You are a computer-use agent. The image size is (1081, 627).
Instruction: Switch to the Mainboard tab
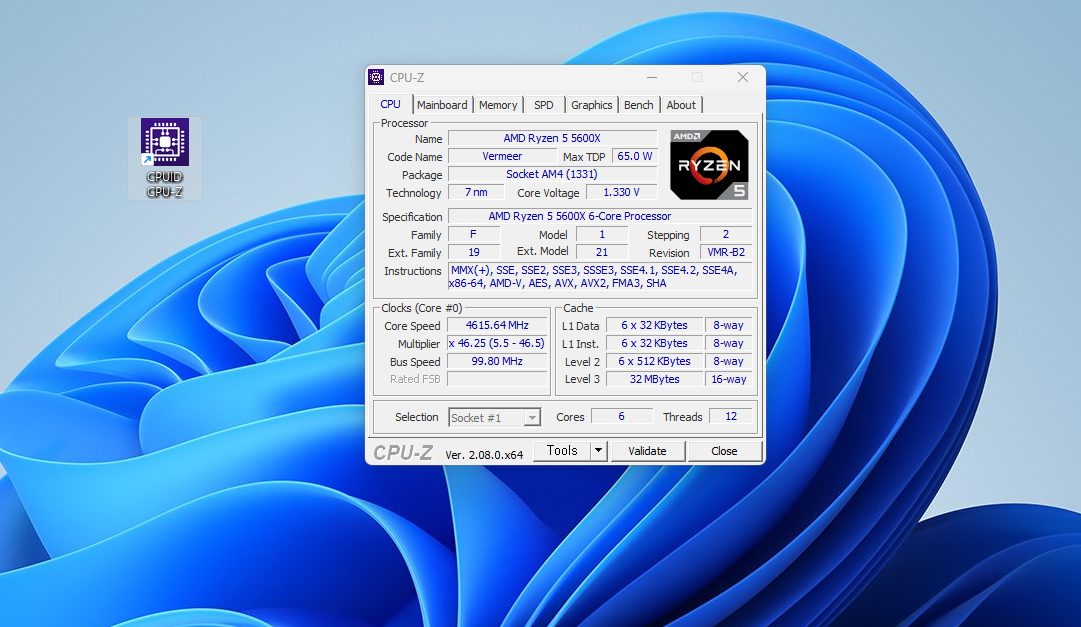pos(442,105)
